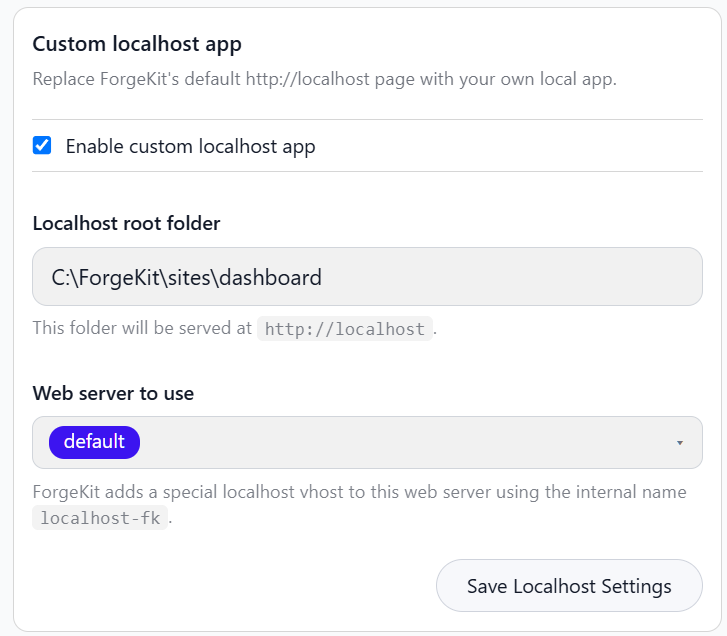The height and width of the screenshot is (636, 727).
Task: Open the Web server to use dropdown
Action: [x=367, y=442]
